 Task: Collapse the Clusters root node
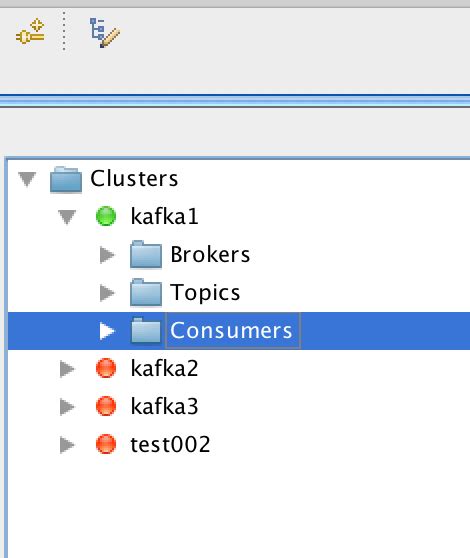click(27, 179)
